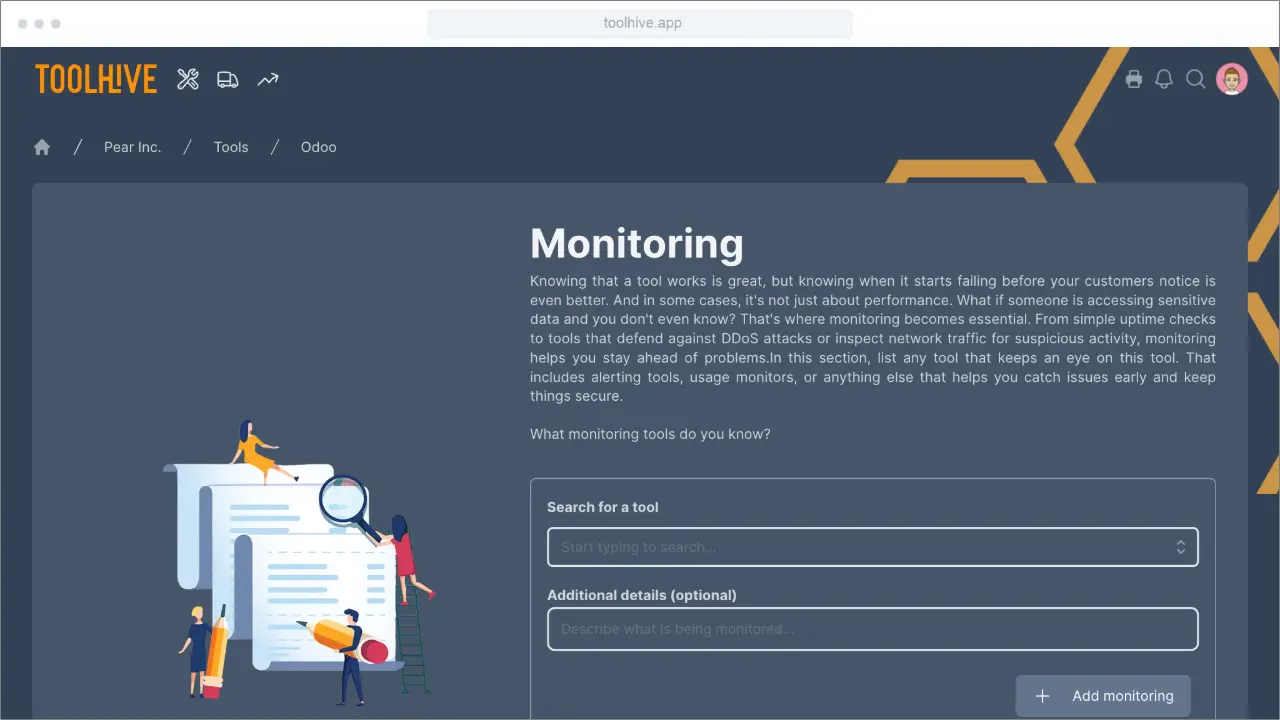
Task: Select the Odoo breadcrumb entry
Action: coord(318,147)
